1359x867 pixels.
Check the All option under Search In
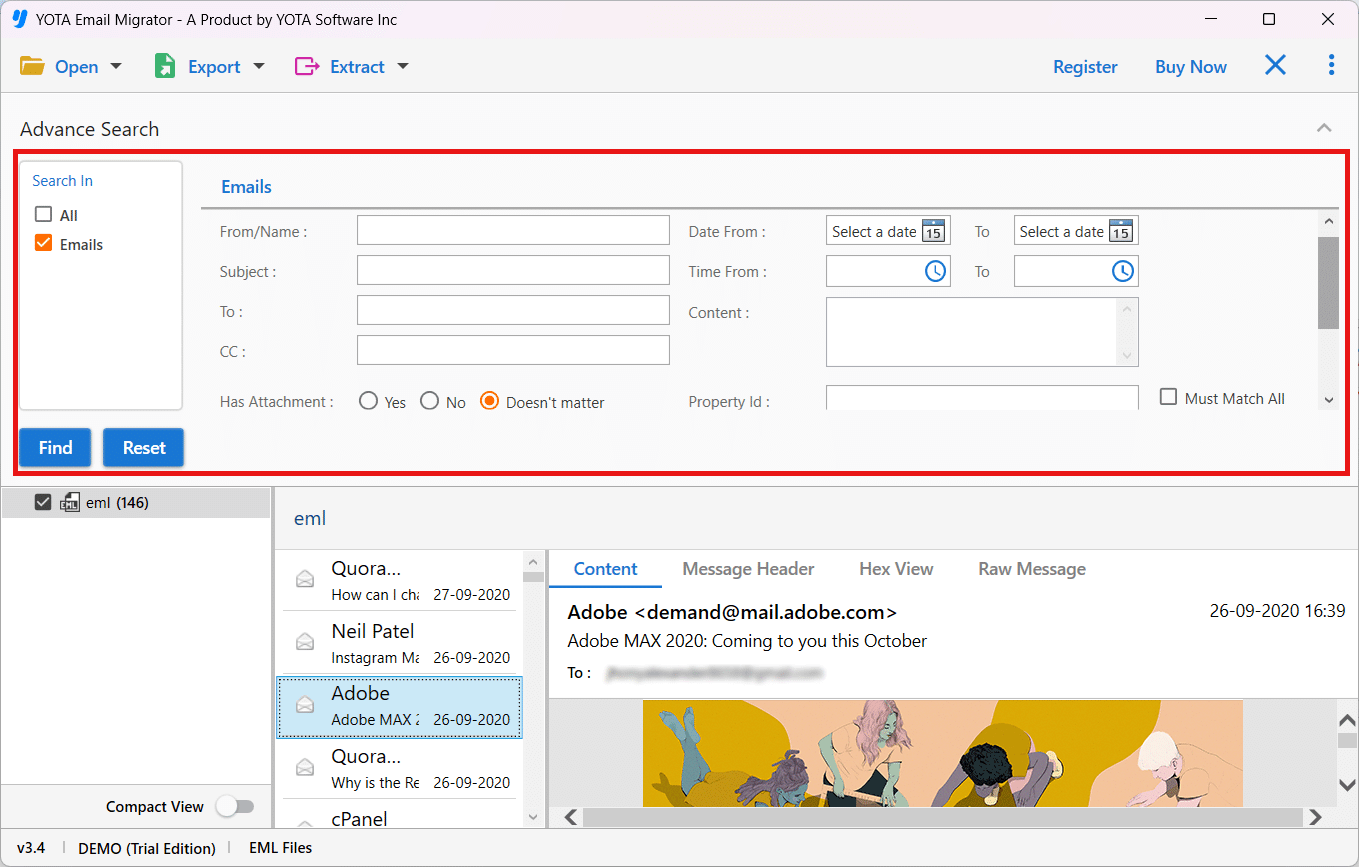[43, 214]
